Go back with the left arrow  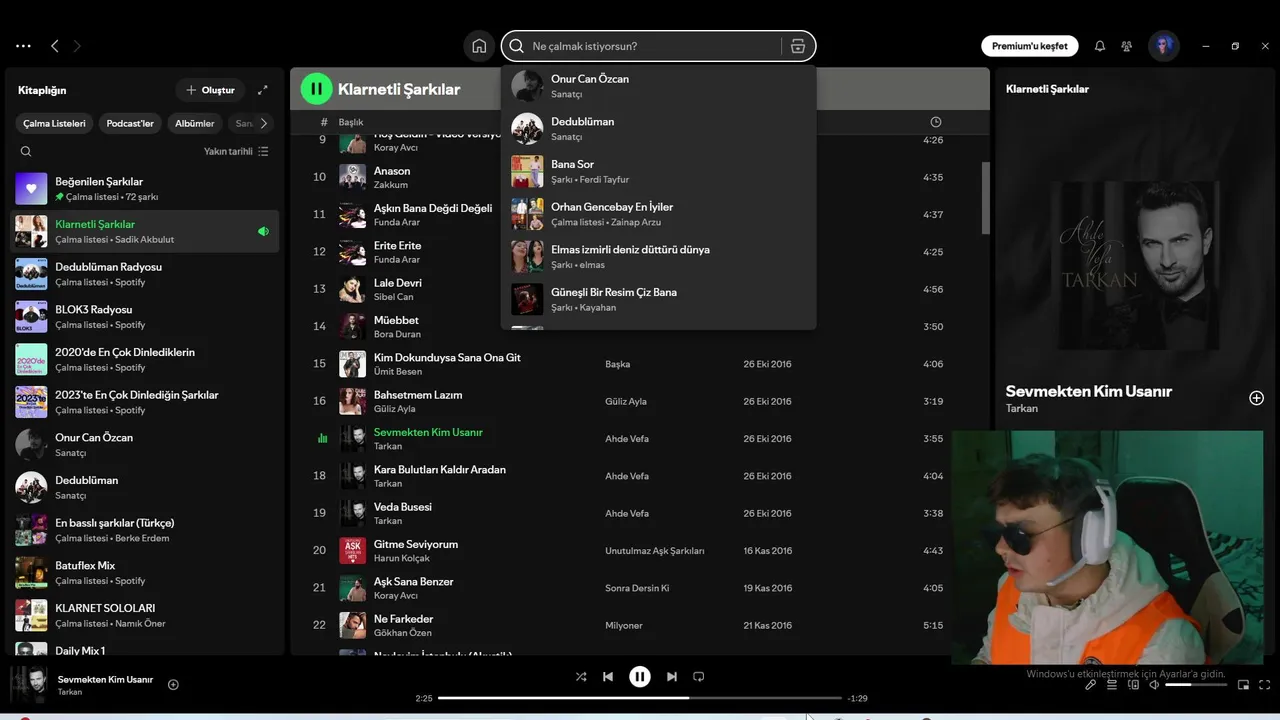click(54, 46)
